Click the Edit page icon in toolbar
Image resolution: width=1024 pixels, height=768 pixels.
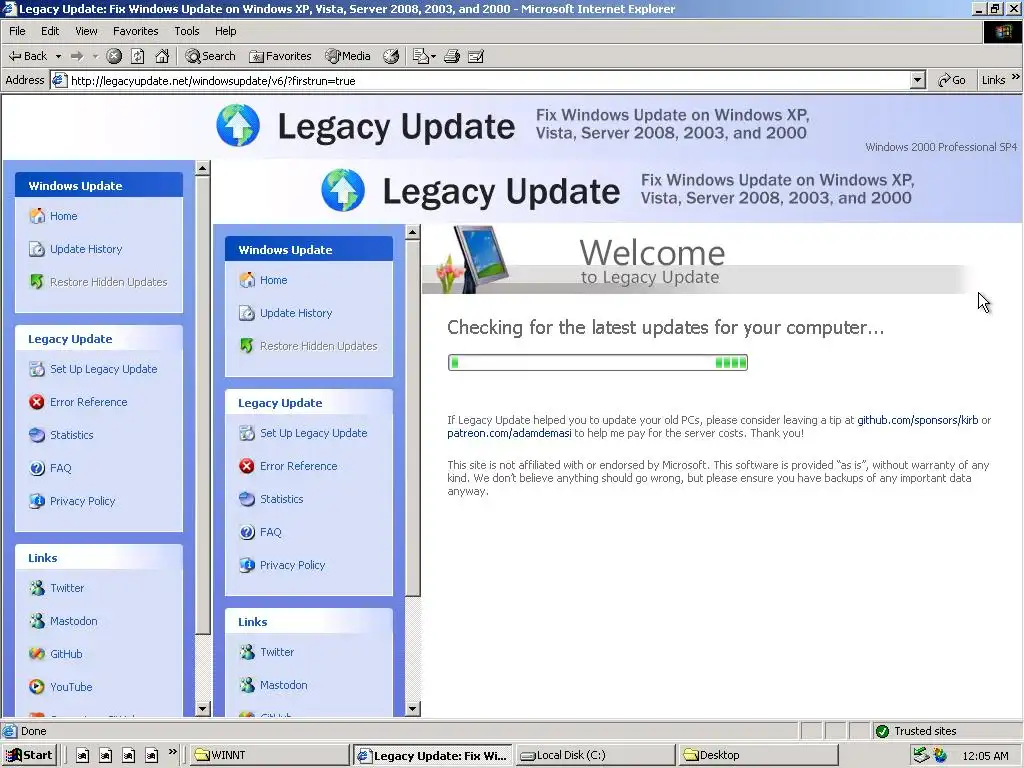tap(476, 56)
